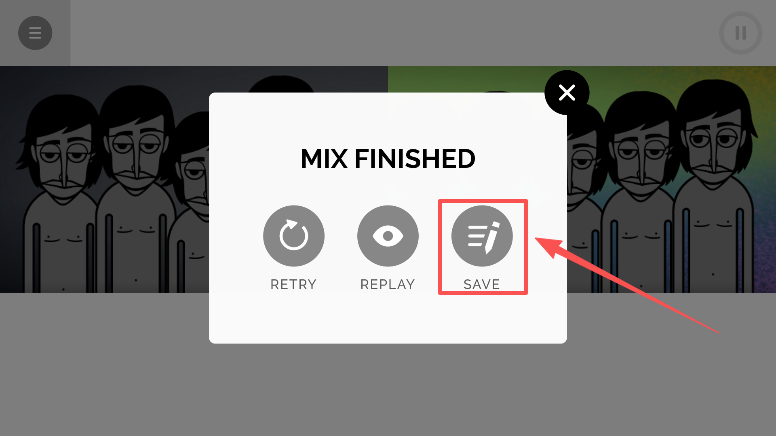The width and height of the screenshot is (776, 436).
Task: Select the RETRY text label
Action: point(293,284)
